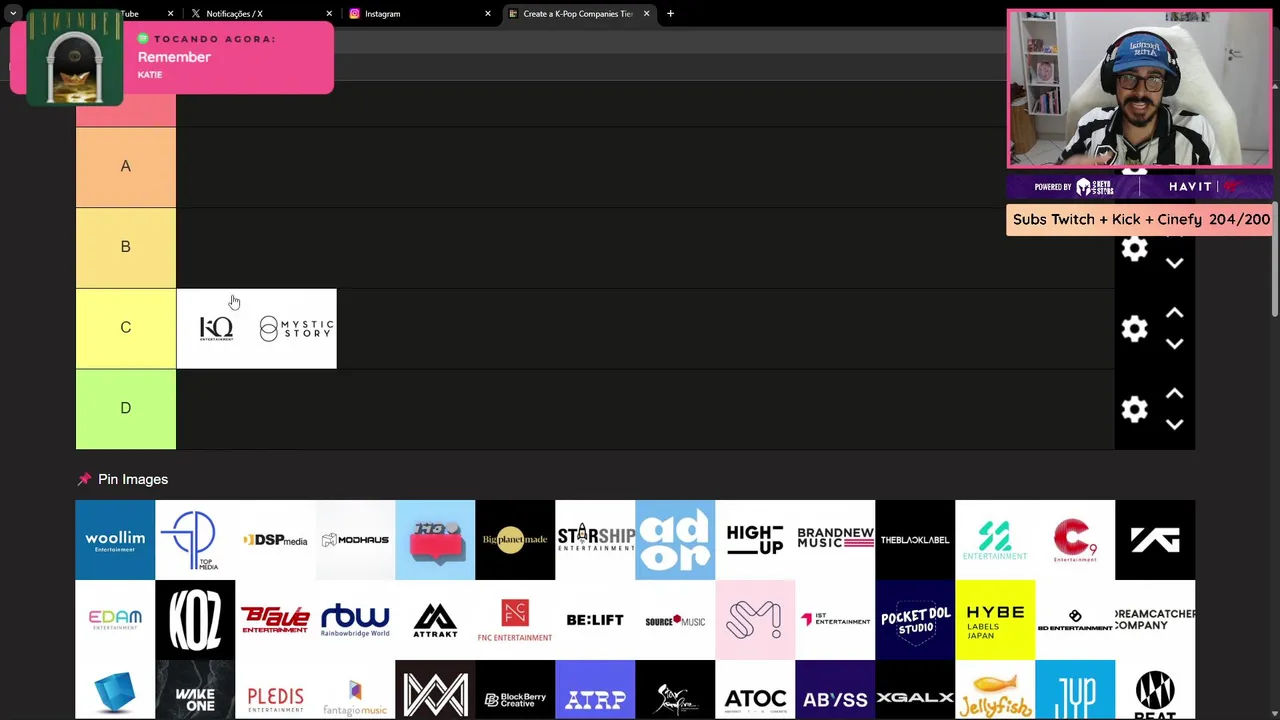Pick the ATOC logo

click(x=755, y=690)
